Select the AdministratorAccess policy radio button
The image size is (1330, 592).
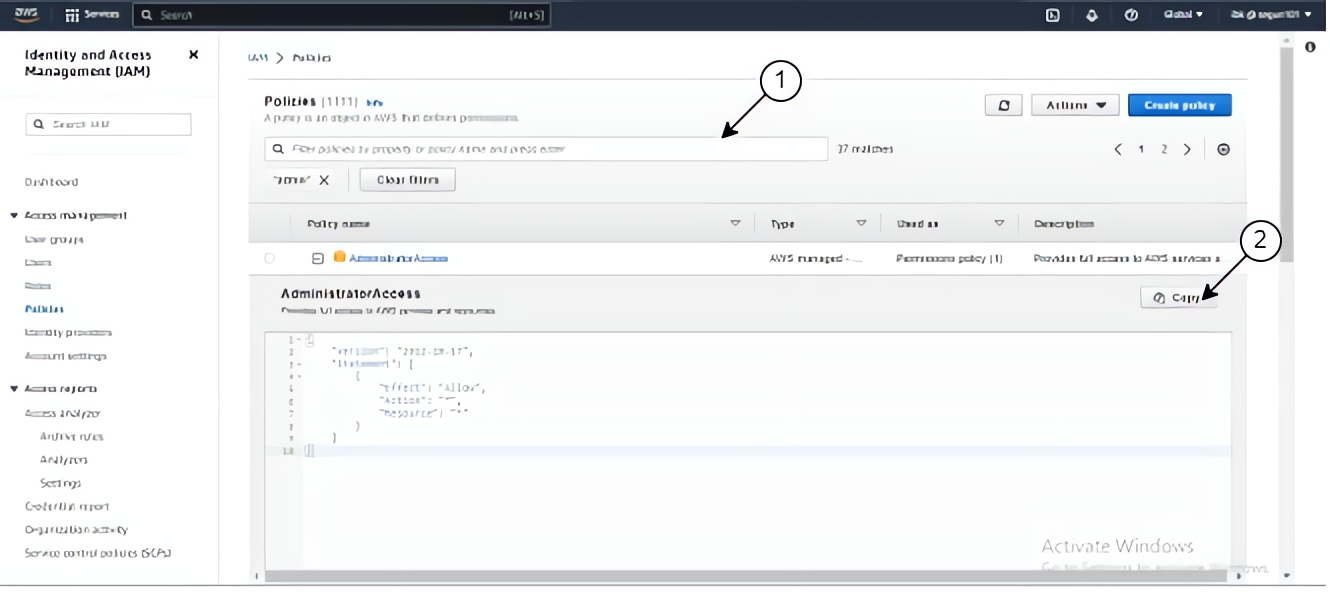[x=269, y=258]
